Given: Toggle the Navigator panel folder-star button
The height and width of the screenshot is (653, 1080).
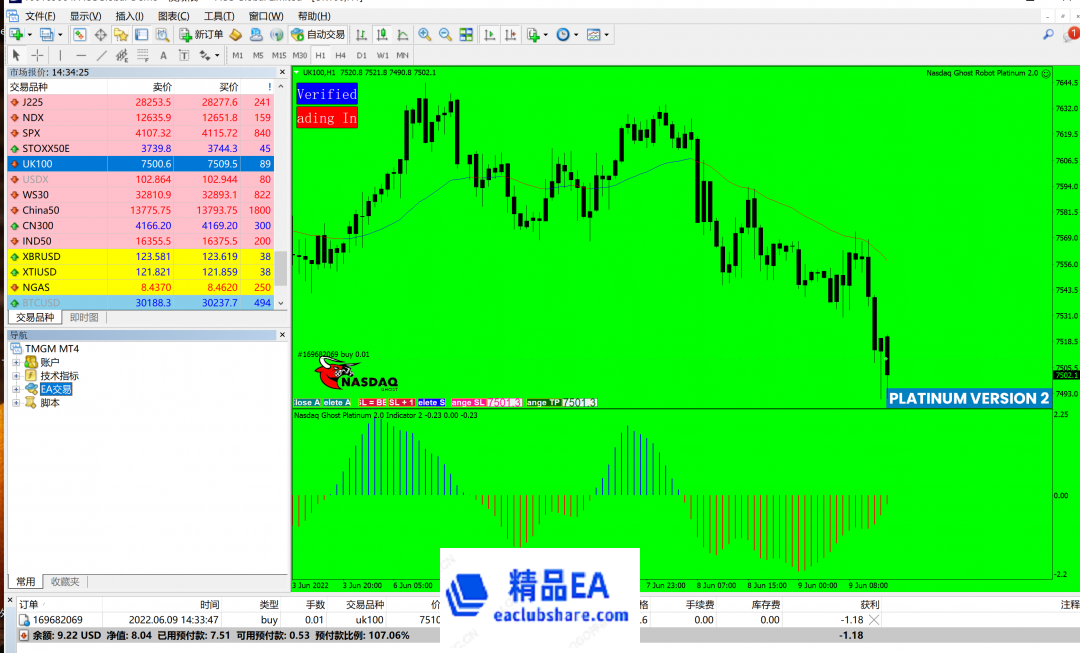Looking at the screenshot, I should pos(121,34).
